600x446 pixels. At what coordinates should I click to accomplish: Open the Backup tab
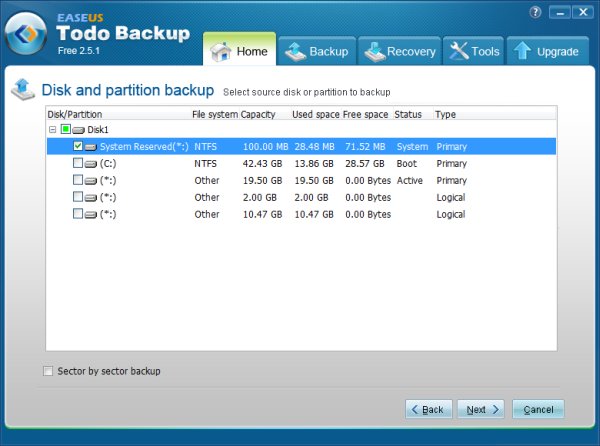[x=317, y=51]
